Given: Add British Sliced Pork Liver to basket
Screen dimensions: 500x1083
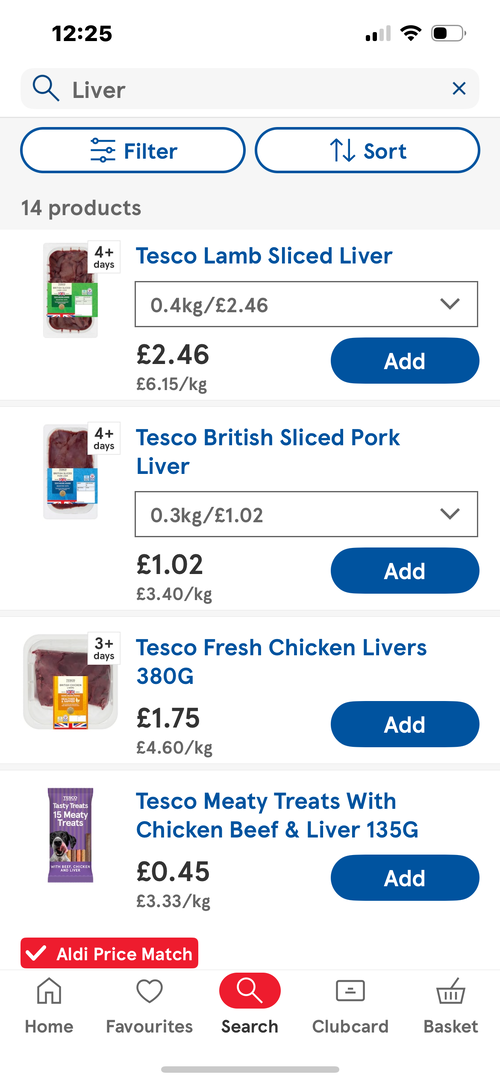Looking at the screenshot, I should [x=405, y=571].
